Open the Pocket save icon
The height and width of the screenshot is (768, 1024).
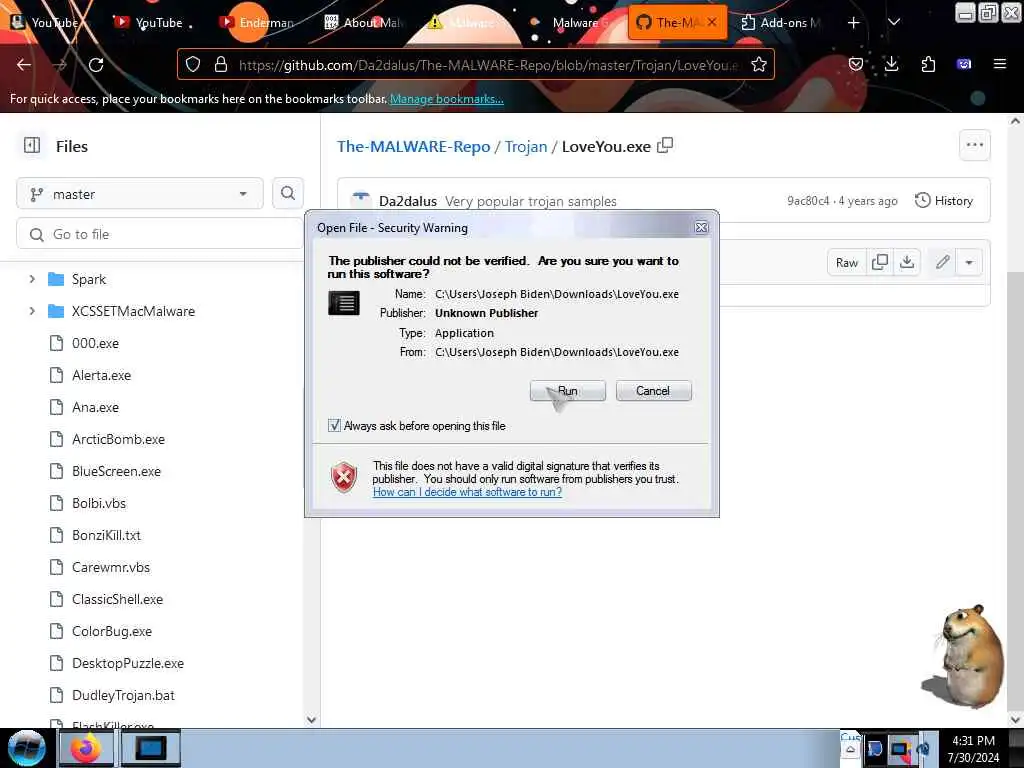856,64
